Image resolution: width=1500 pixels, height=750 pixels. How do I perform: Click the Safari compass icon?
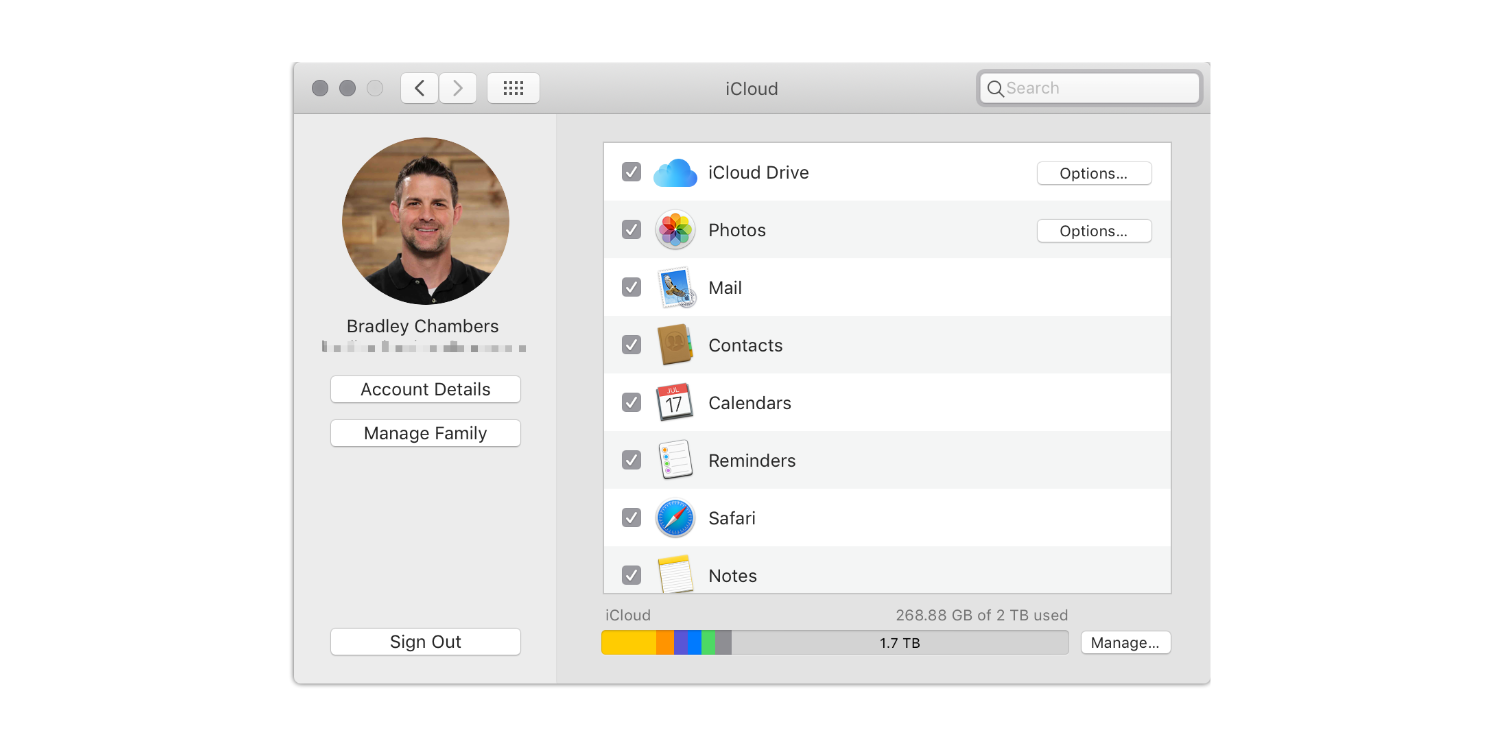[x=675, y=518]
